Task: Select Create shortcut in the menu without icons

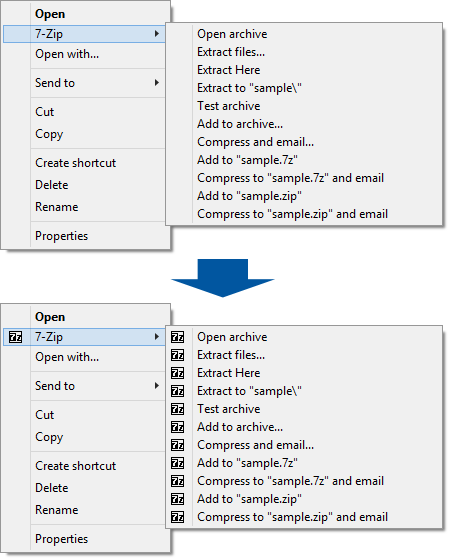Action: (x=75, y=163)
